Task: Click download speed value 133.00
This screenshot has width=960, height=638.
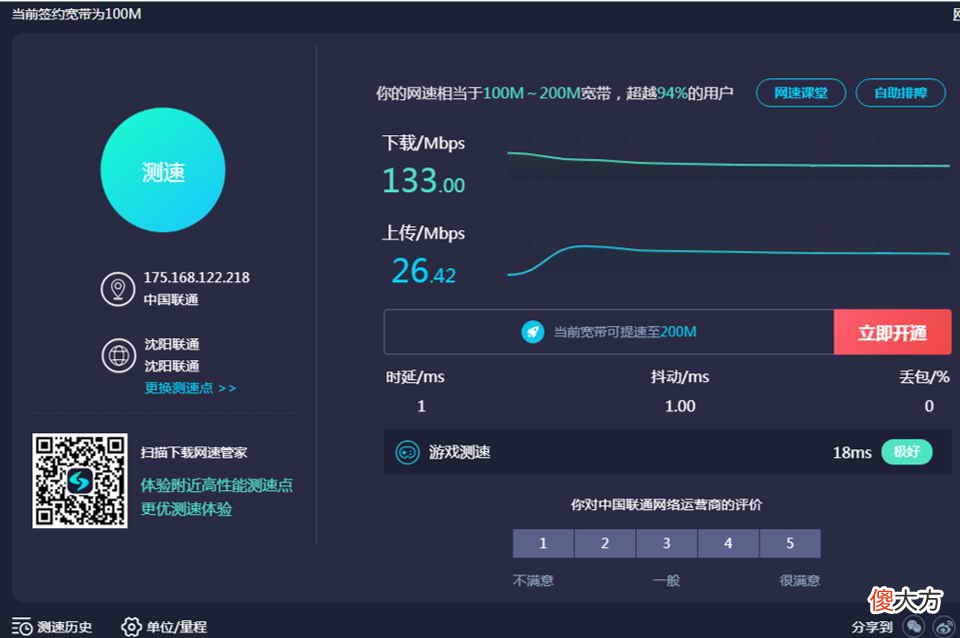Action: [x=423, y=181]
